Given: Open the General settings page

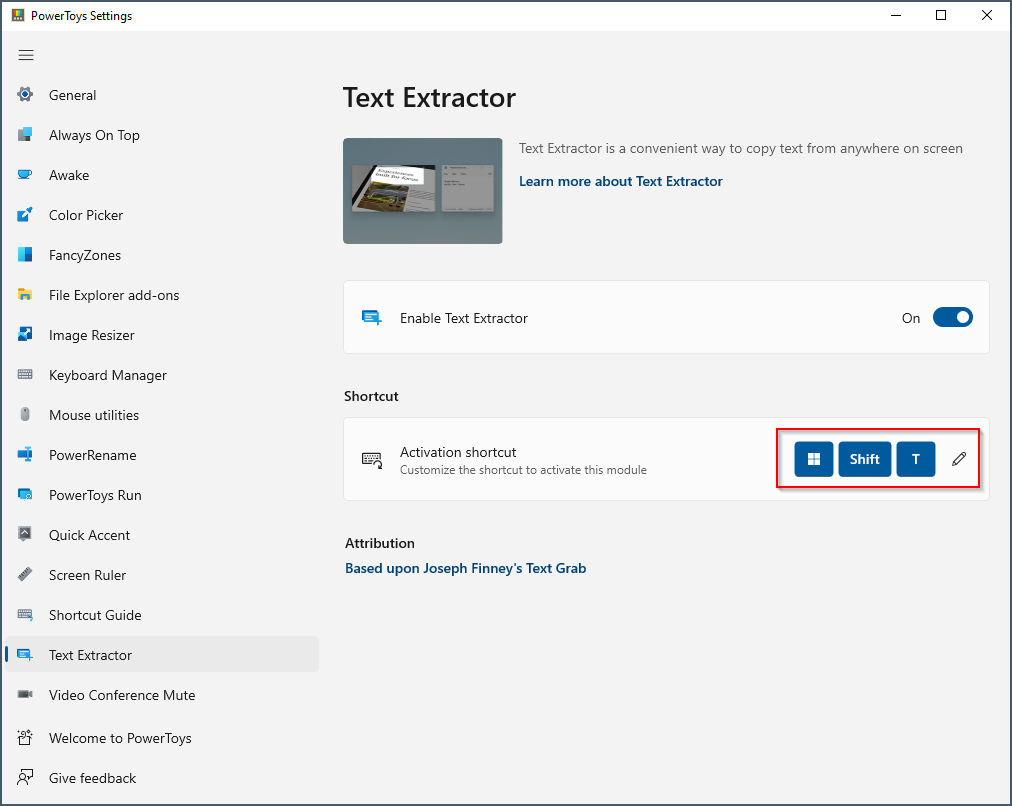Looking at the screenshot, I should (72, 95).
